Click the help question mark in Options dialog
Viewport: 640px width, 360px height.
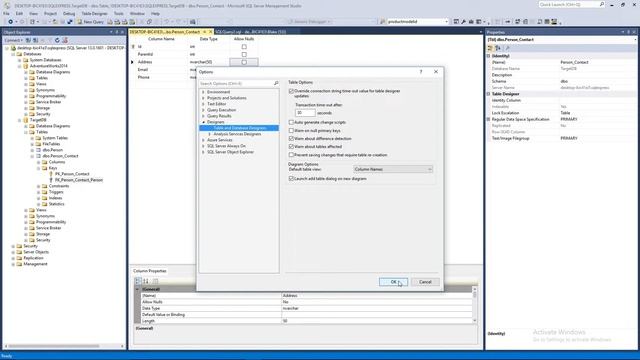point(421,71)
